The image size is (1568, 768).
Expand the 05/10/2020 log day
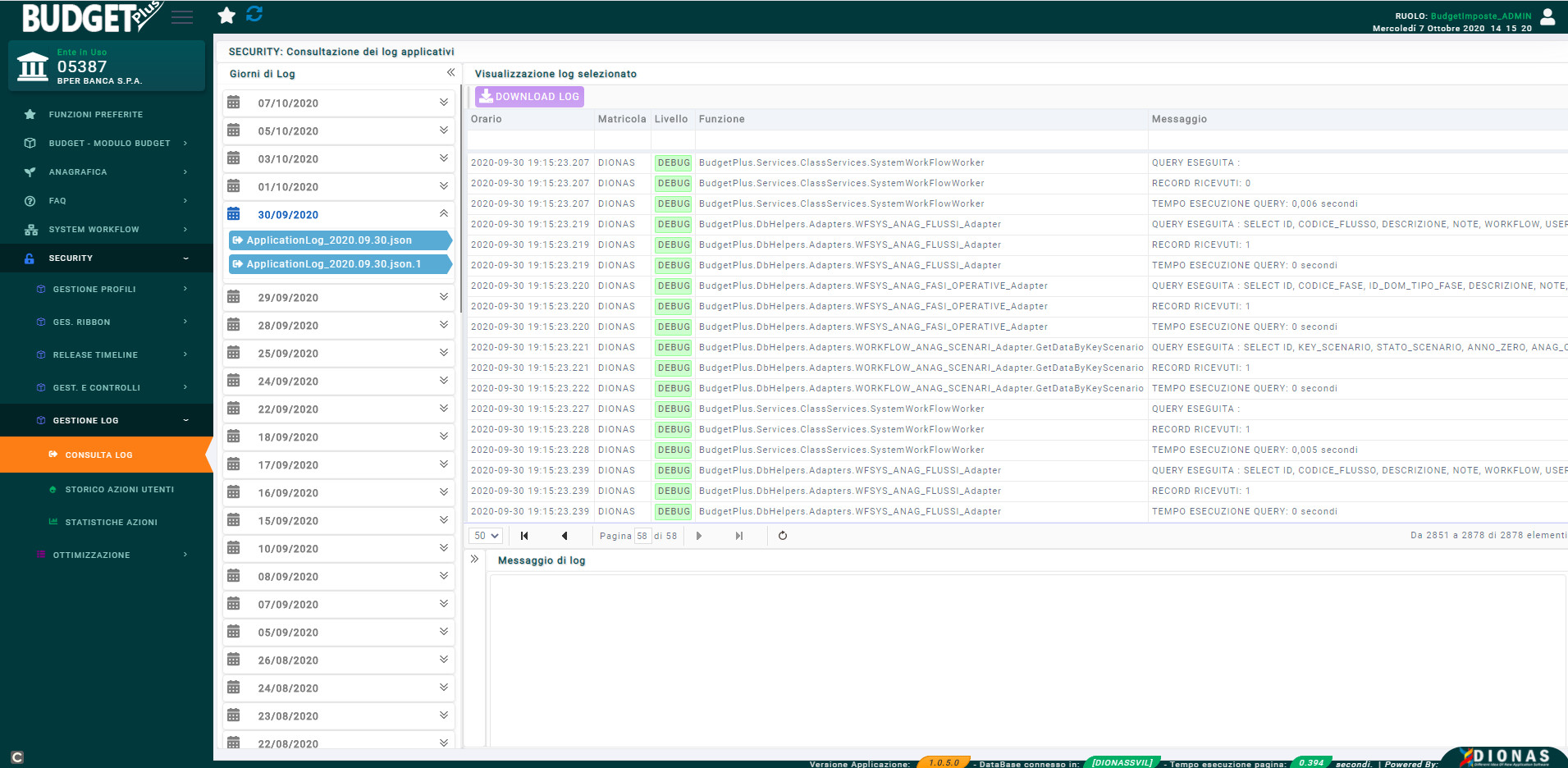click(x=444, y=130)
